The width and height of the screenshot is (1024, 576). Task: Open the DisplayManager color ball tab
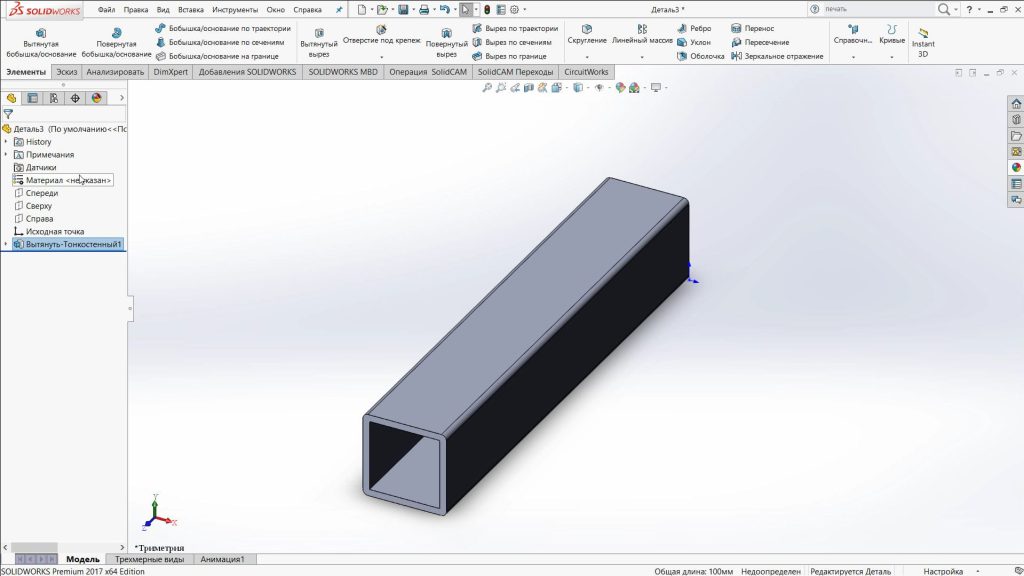coord(97,98)
